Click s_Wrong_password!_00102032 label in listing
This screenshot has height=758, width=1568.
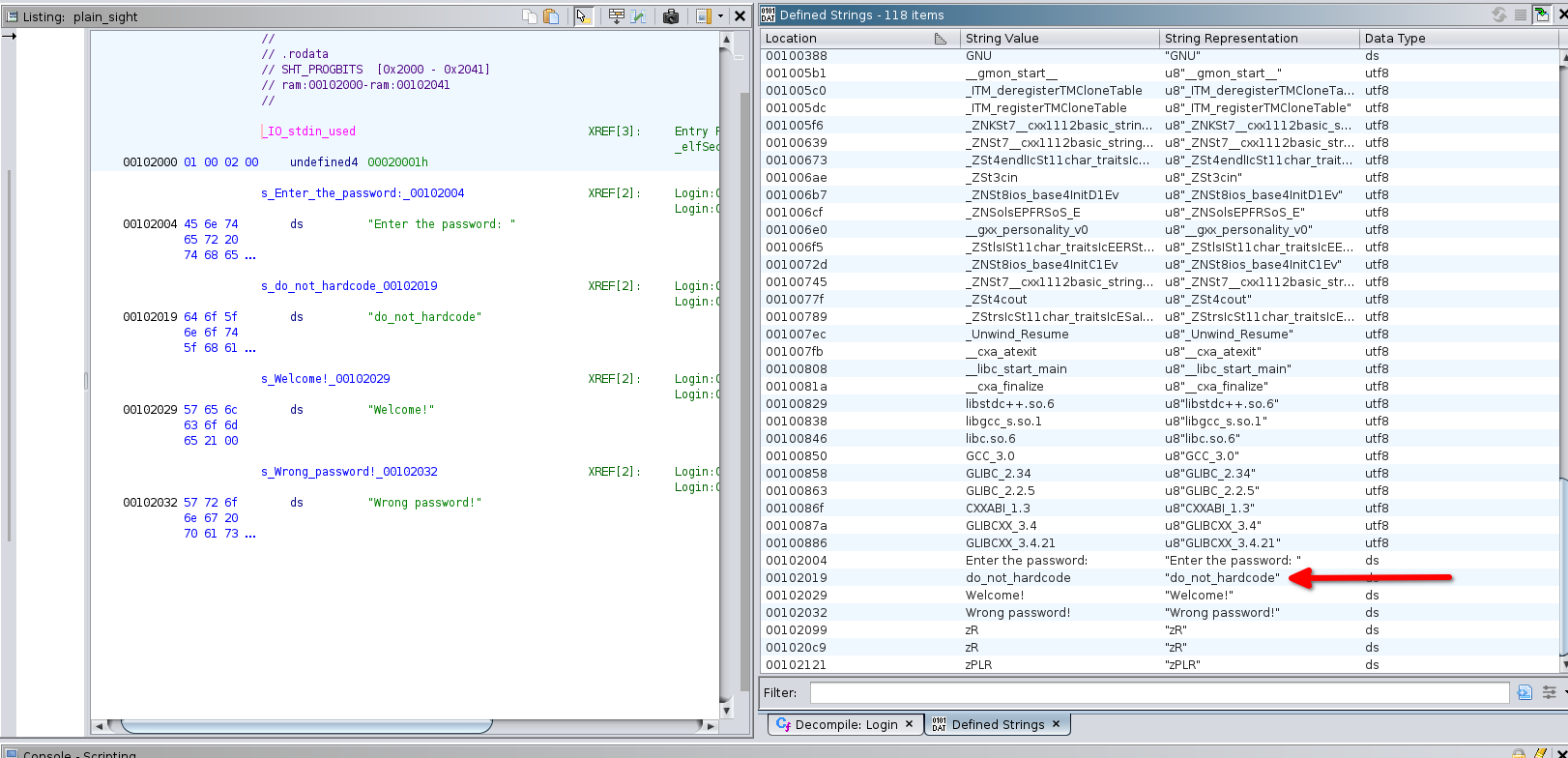click(349, 472)
